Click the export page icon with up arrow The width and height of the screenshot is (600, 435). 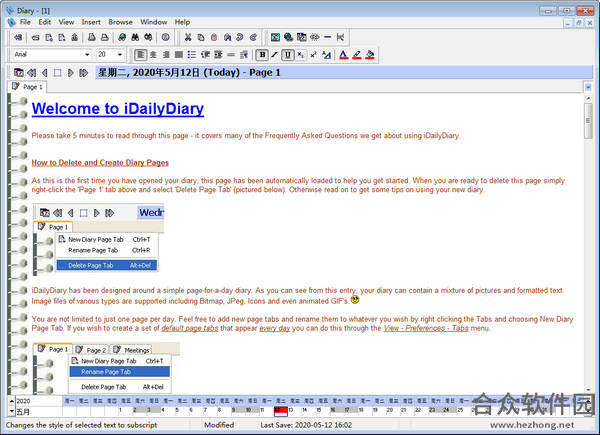(75, 37)
